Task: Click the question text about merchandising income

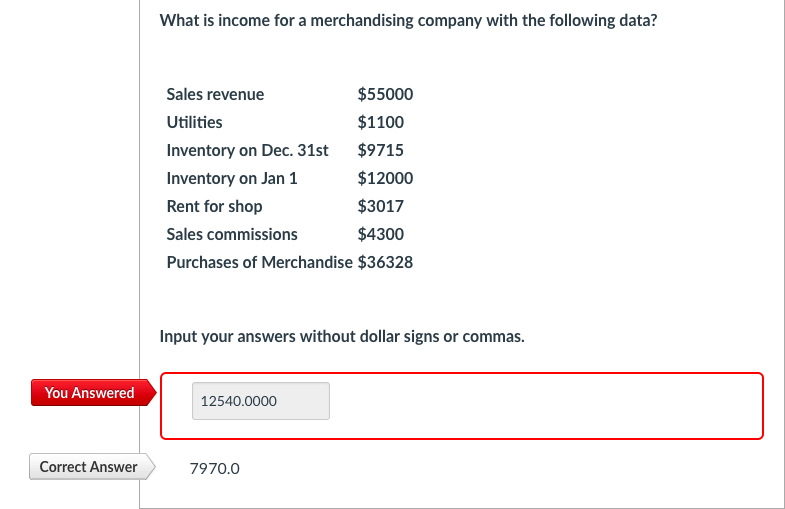Action: 408,20
